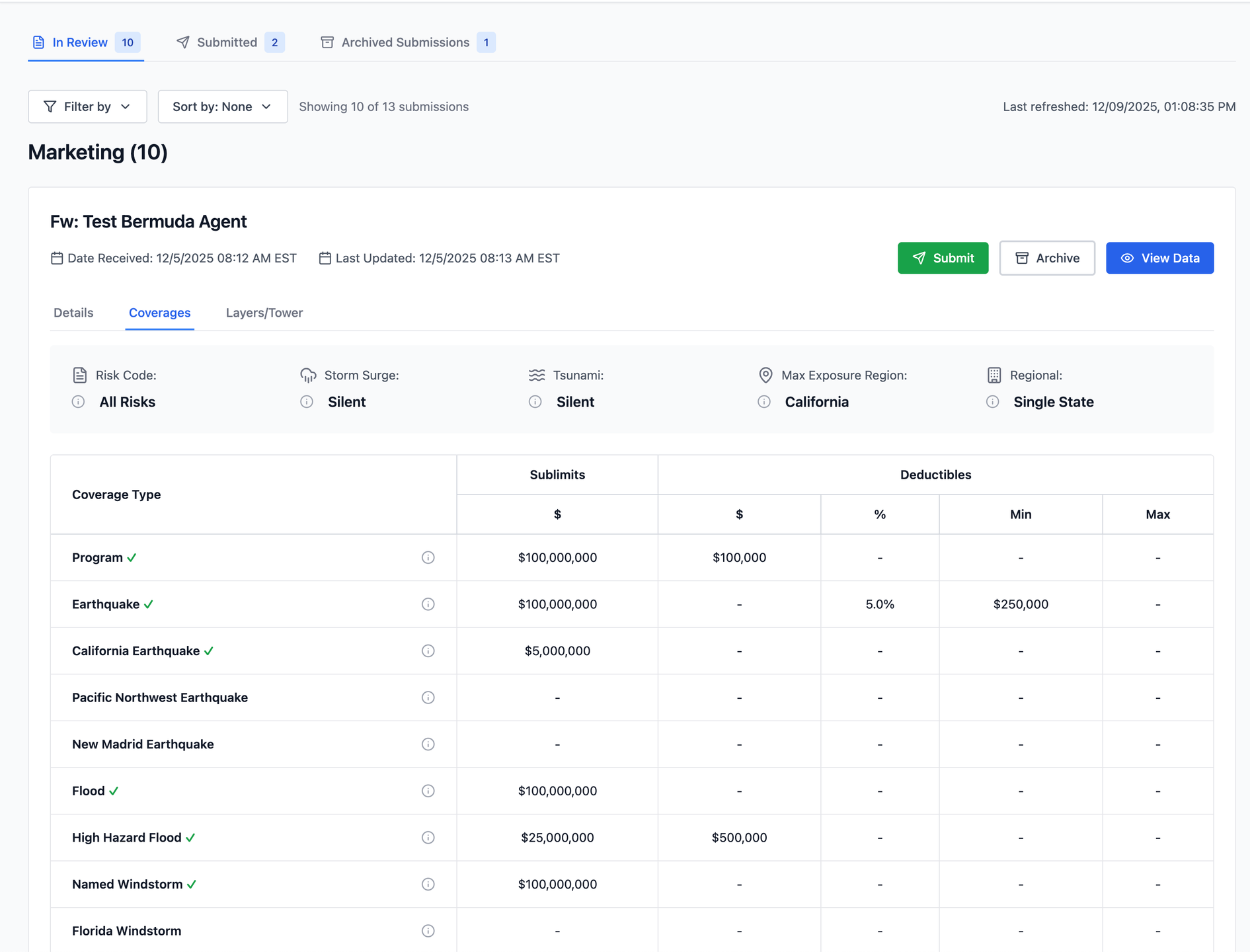Viewport: 1250px width, 952px height.
Task: Click info icon beside Single State
Action: (x=993, y=402)
